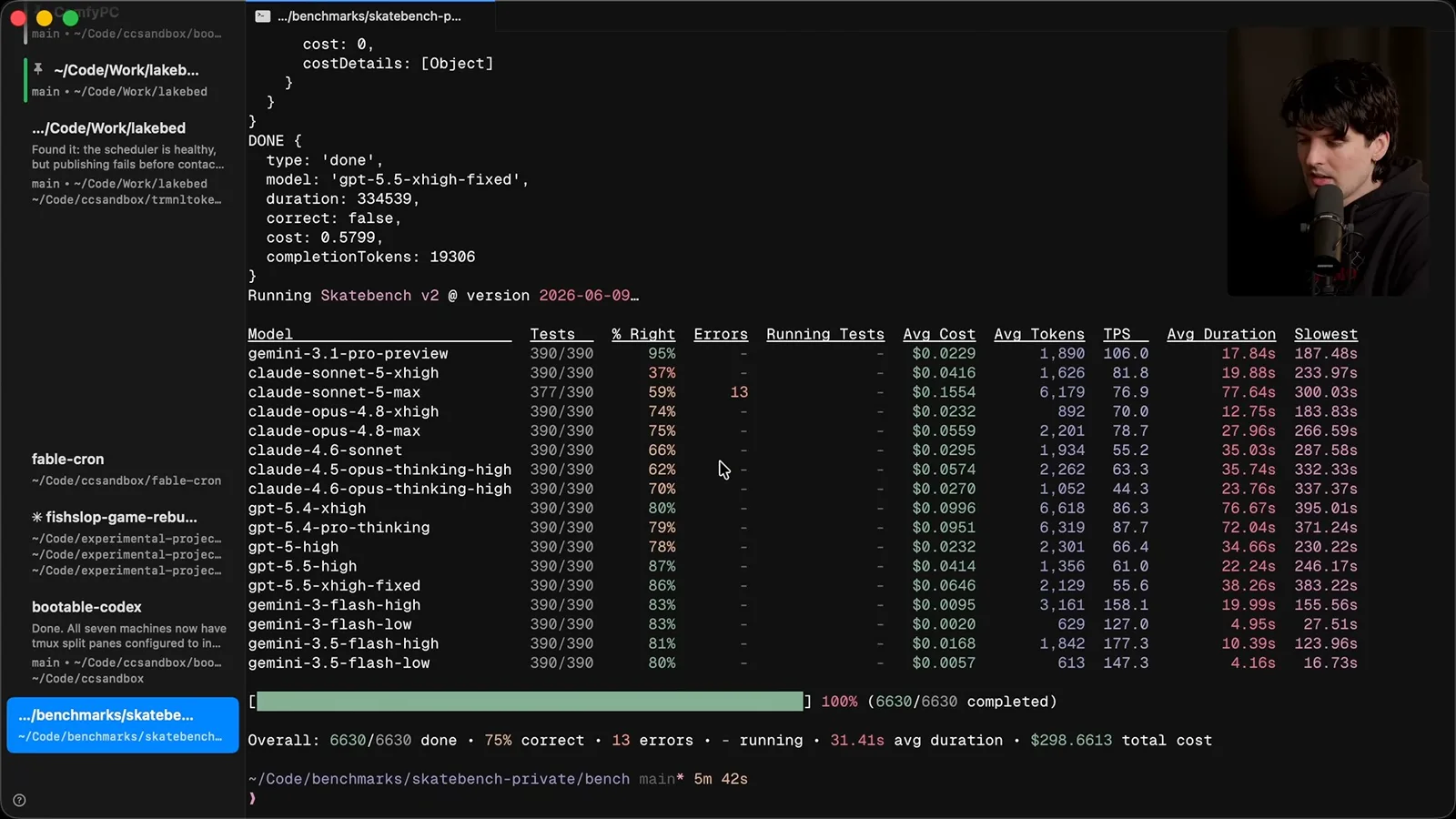
Task: Click the Skatebench v2 text
Action: point(379,296)
